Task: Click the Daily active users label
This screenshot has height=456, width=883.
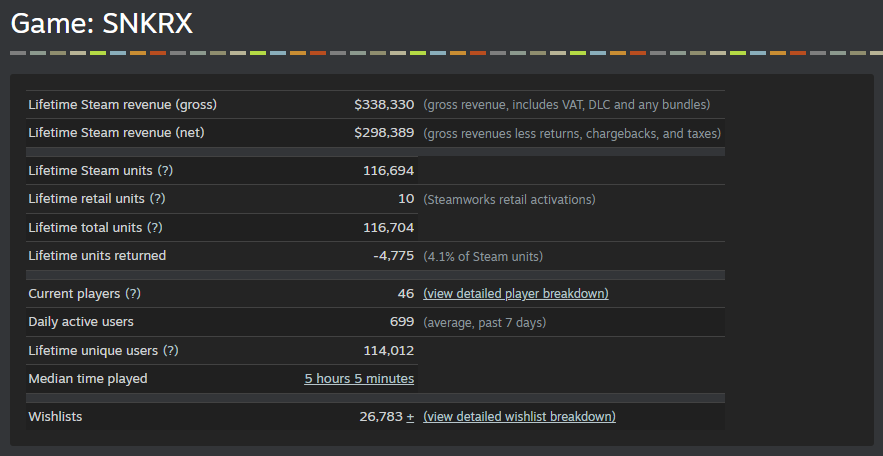Action: (x=81, y=322)
